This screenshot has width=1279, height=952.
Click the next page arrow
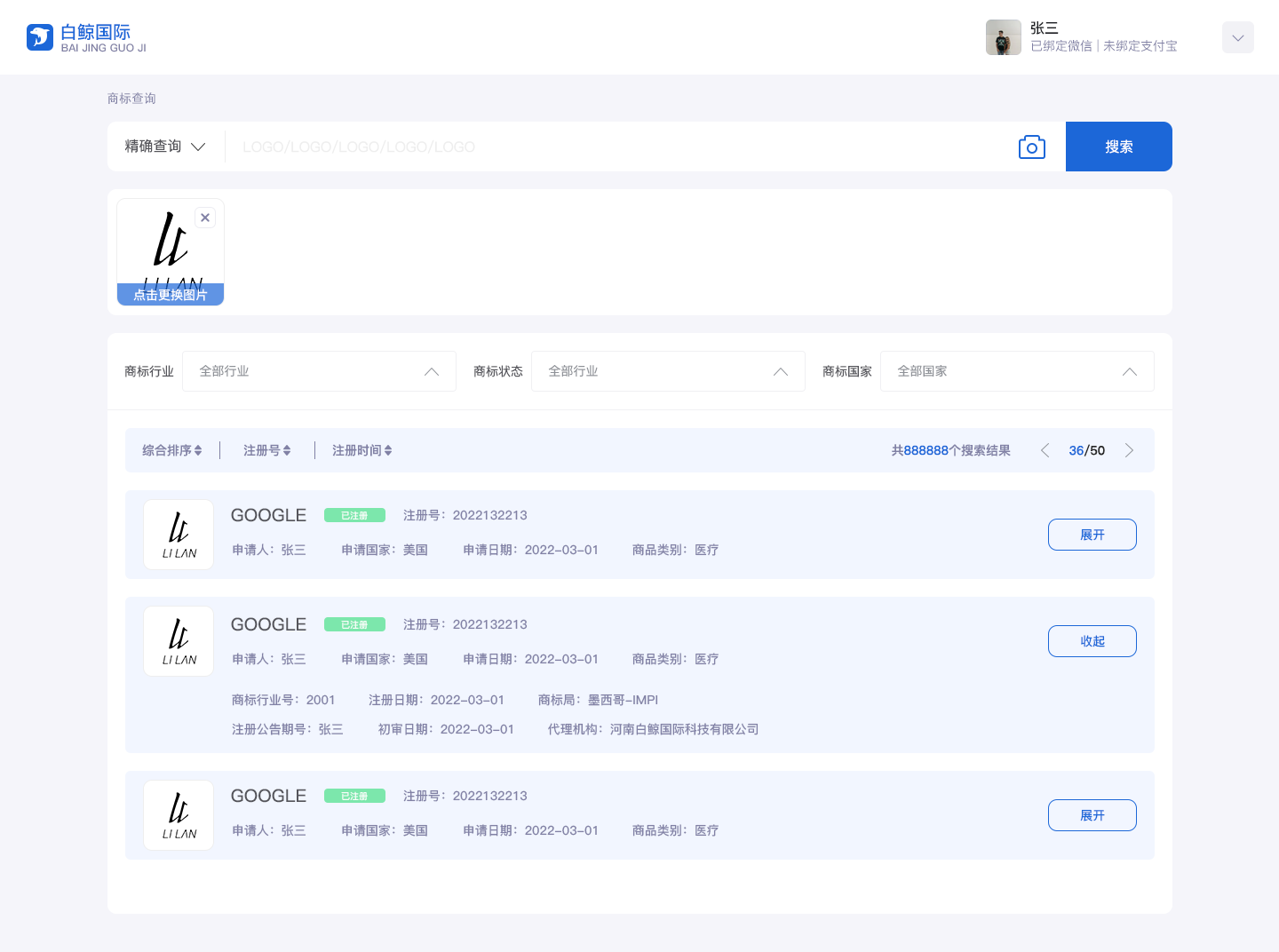pyautogui.click(x=1130, y=450)
